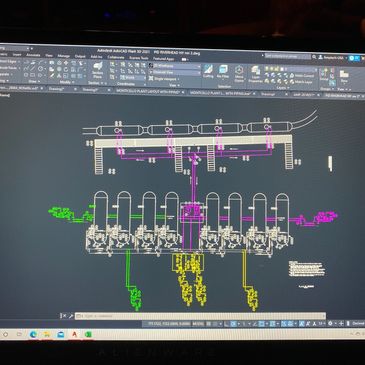
Task: Click the command line input field
Action: click(x=200, y=316)
